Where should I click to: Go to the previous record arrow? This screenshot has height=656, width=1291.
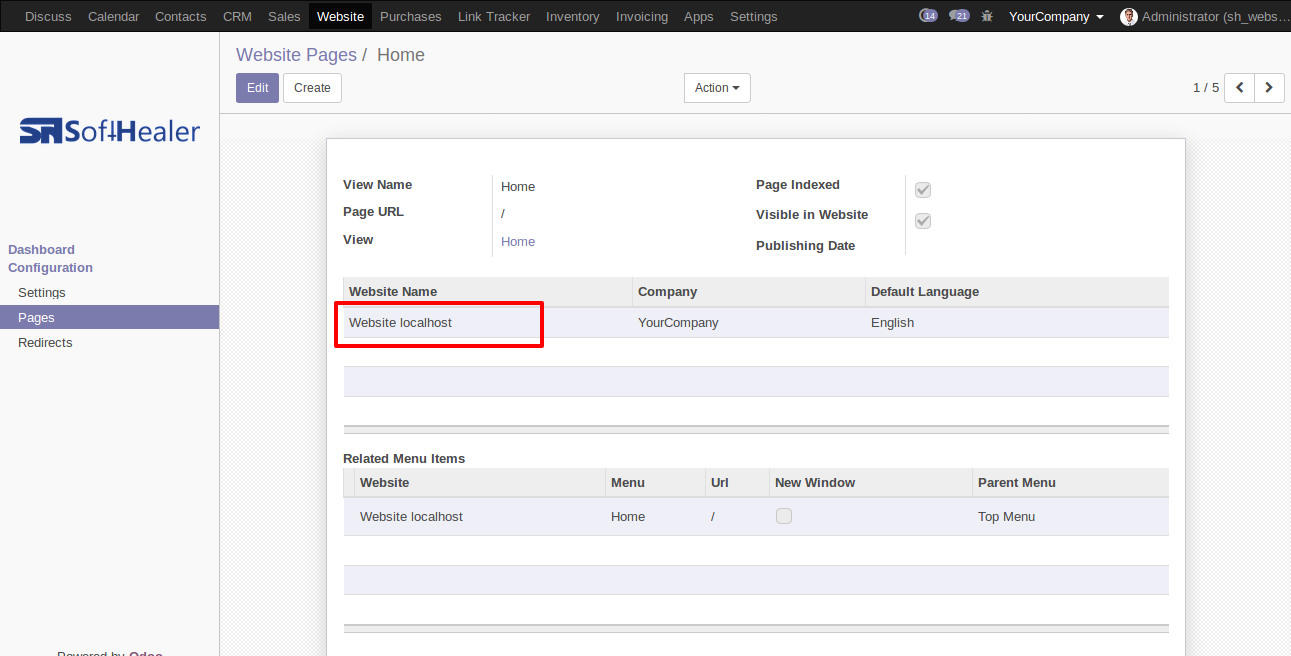(1240, 88)
